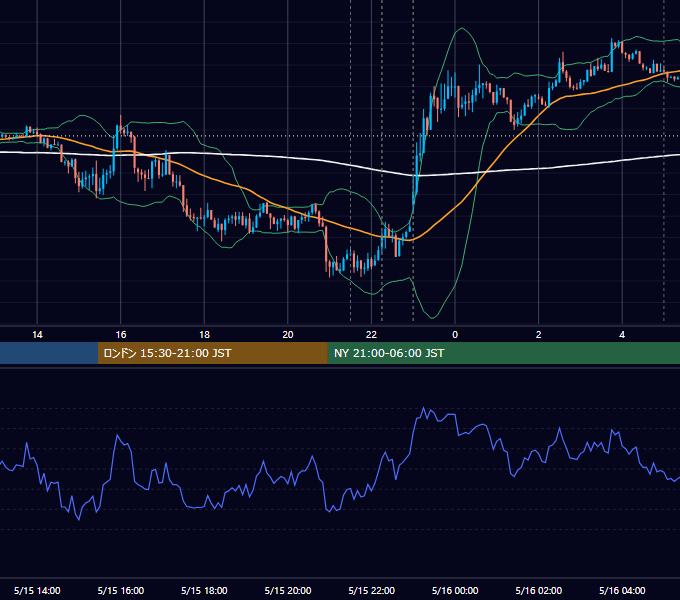680x600 pixels.
Task: Click the 16 hour label on chart axis
Action: tap(121, 335)
